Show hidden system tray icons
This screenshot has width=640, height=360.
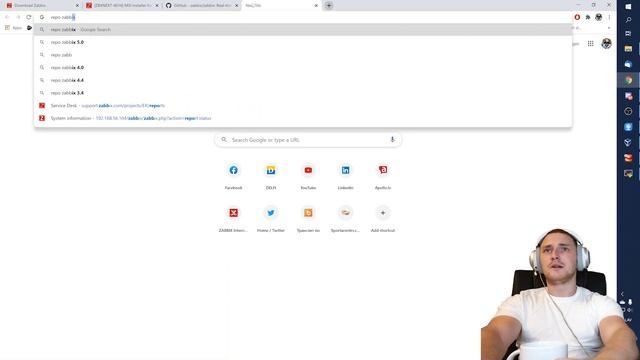pos(622,293)
